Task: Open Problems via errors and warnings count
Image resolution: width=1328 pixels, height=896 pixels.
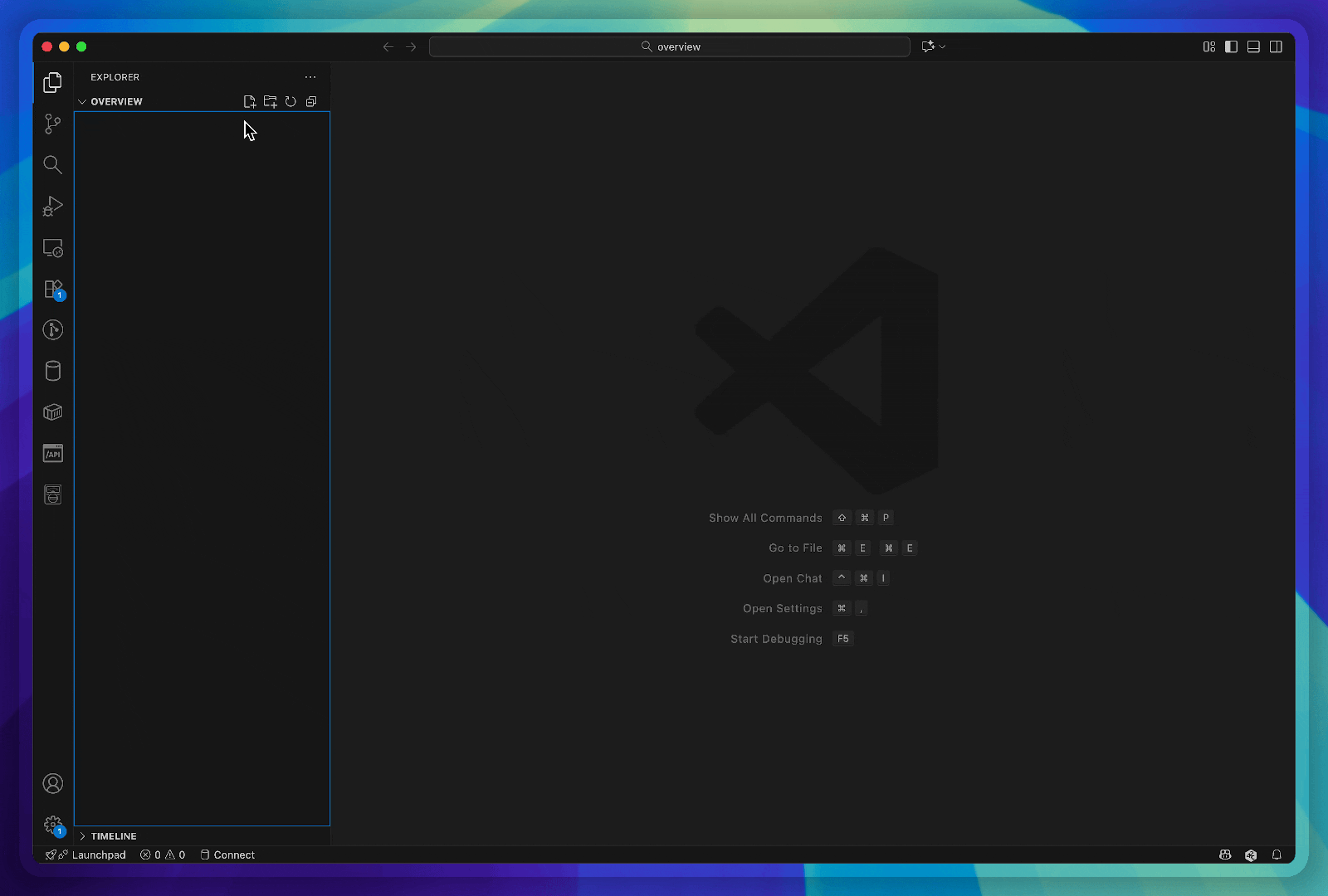Action: (x=163, y=855)
